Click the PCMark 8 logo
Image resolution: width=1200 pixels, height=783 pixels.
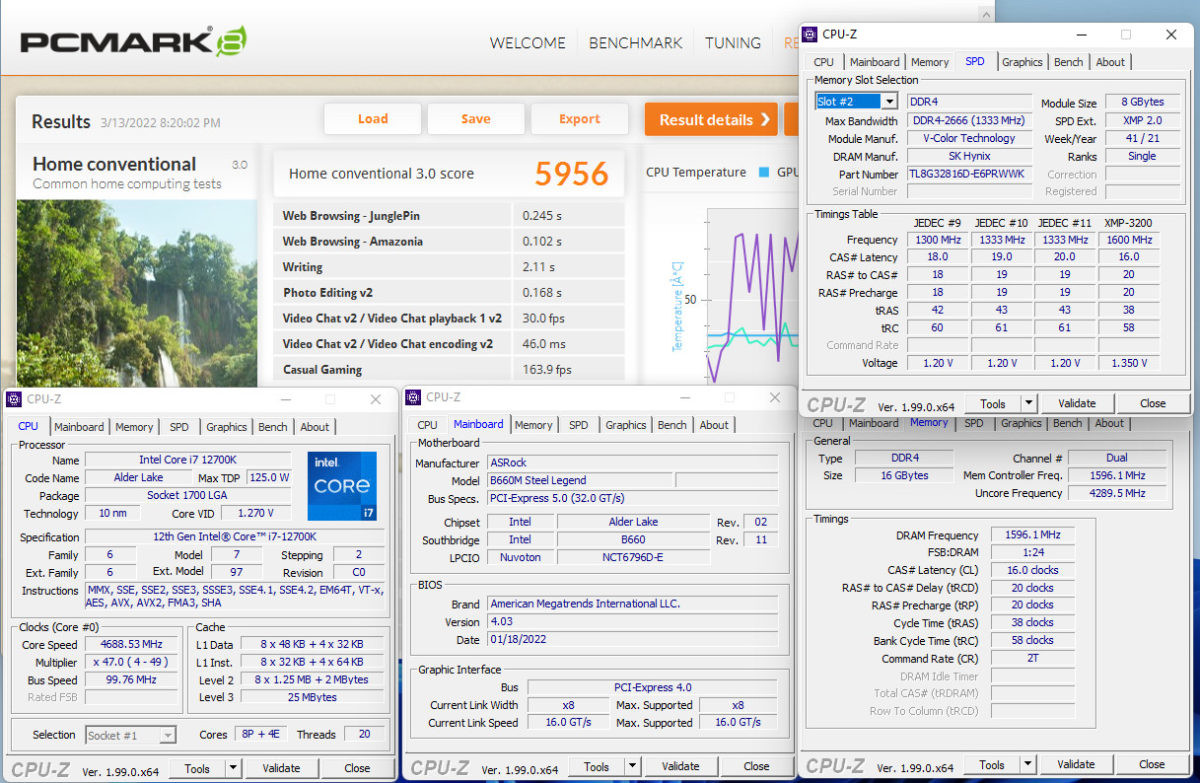[x=133, y=42]
